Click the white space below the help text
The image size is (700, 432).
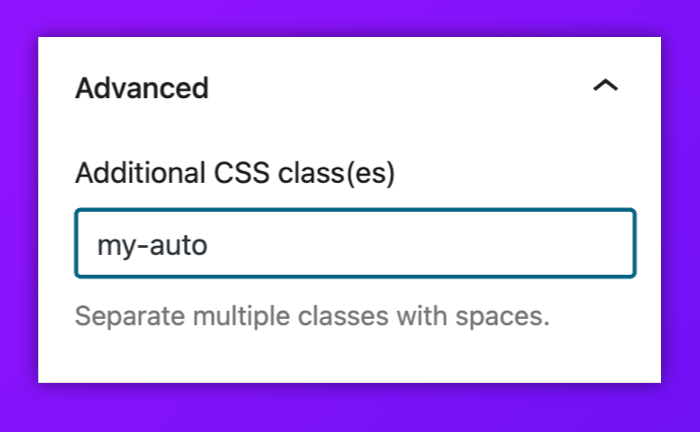click(349, 357)
